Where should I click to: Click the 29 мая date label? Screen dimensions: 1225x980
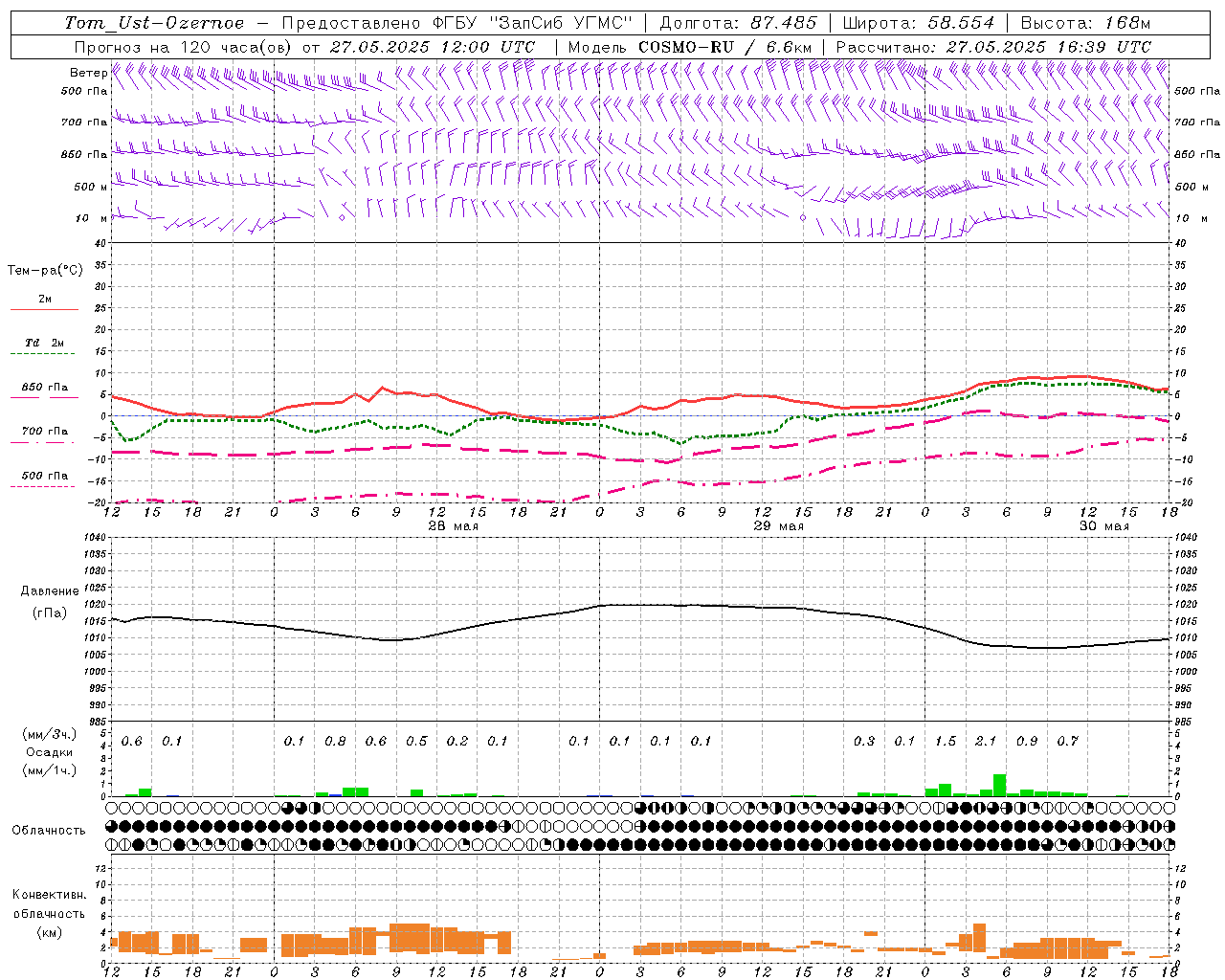click(x=779, y=526)
